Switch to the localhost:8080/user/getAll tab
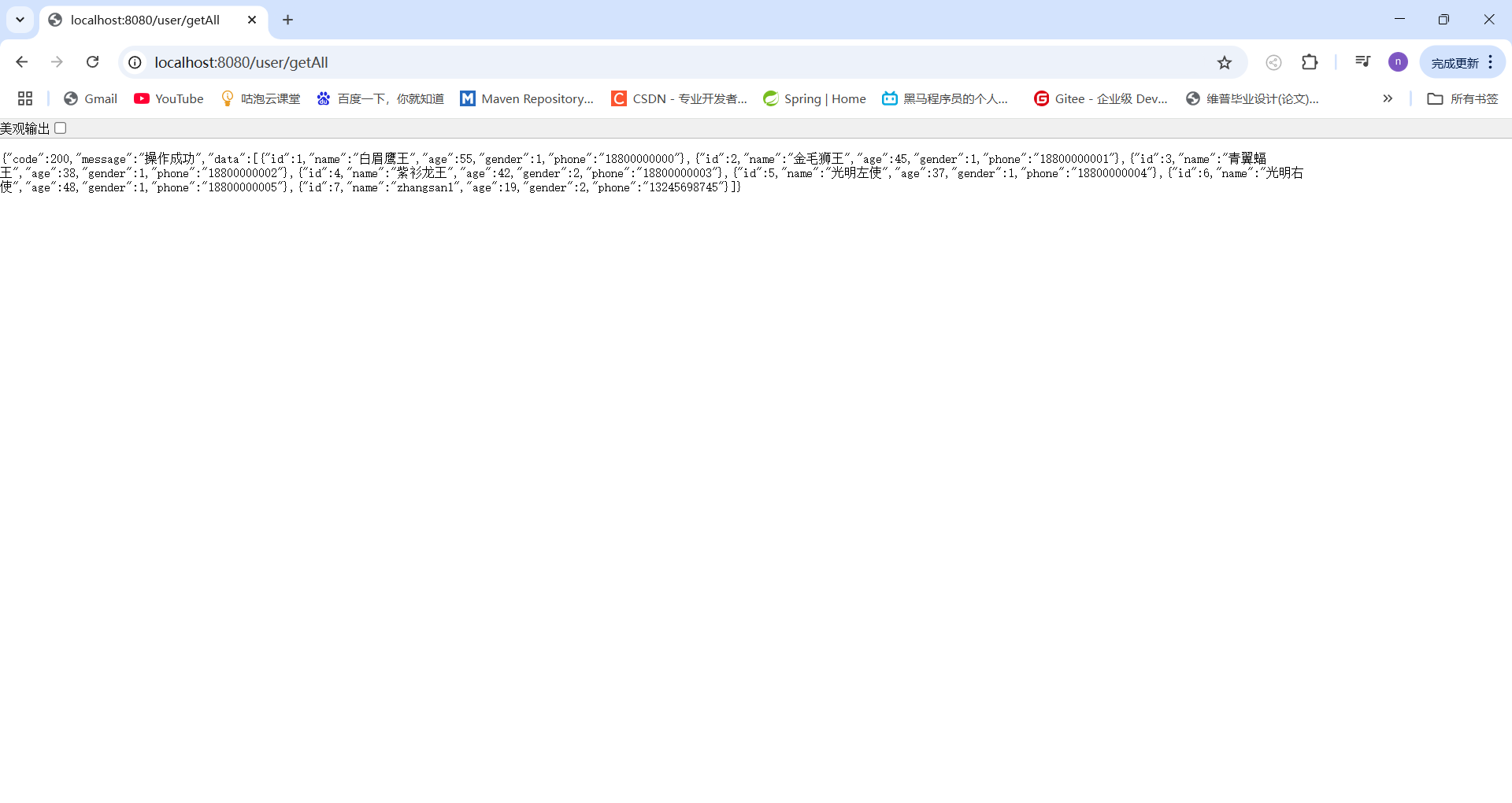 pyautogui.click(x=146, y=20)
